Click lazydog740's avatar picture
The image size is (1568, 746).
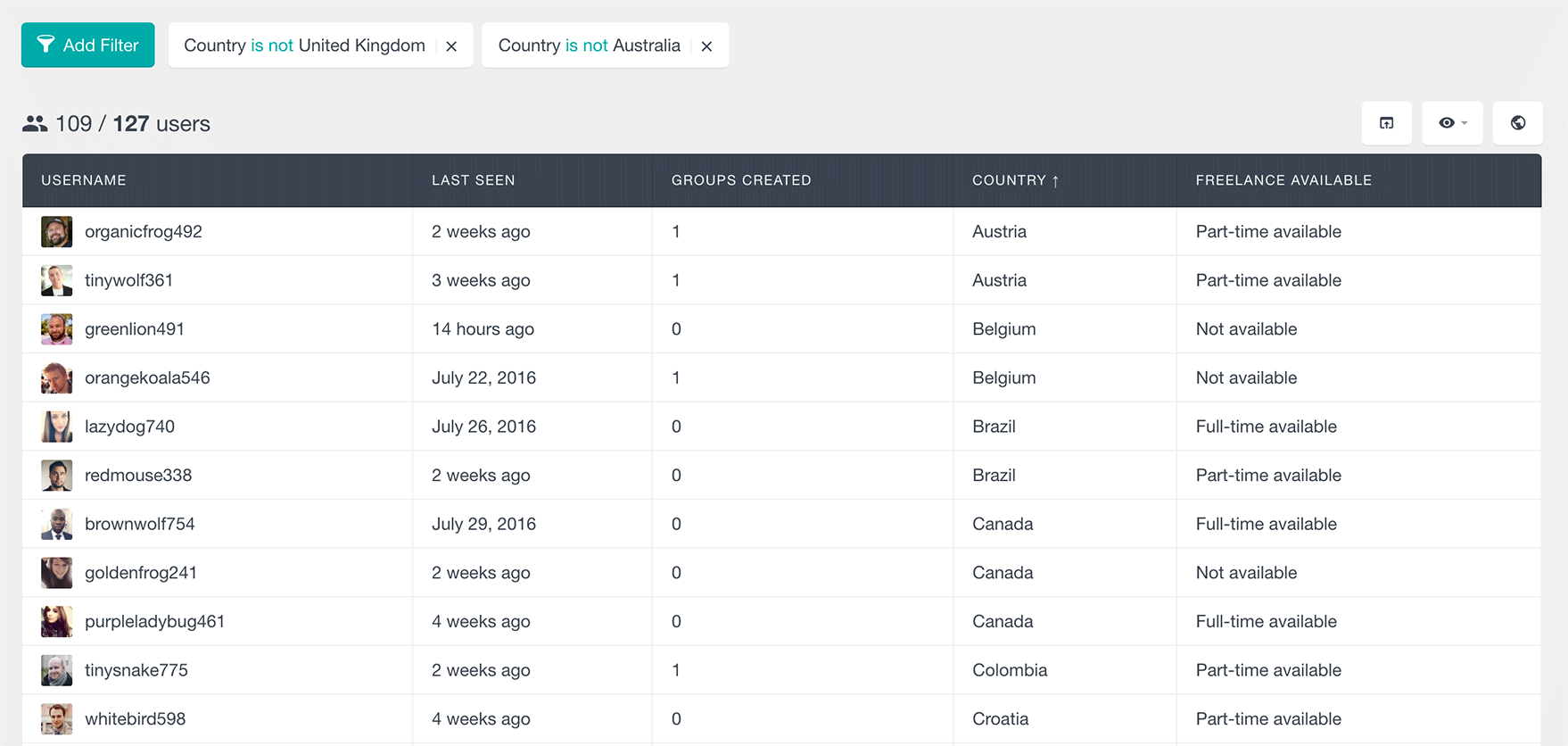(x=56, y=427)
